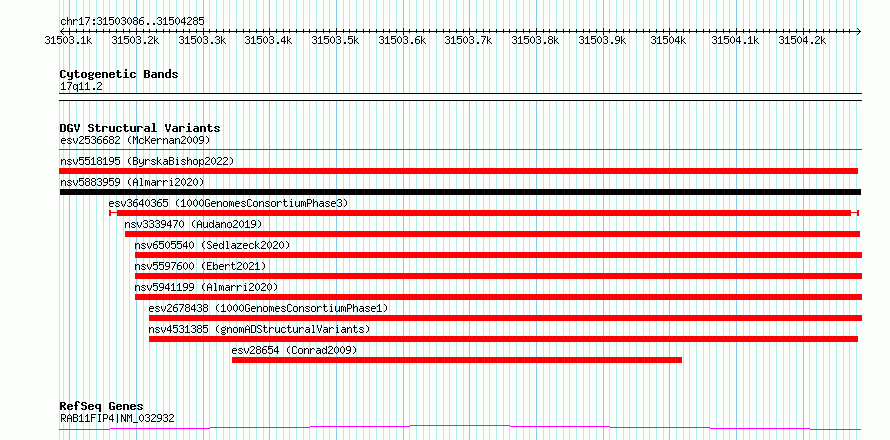Click the esv2536682 (McKernan2009) variant label
Screen dimensions: 890x440
[x=135, y=140]
